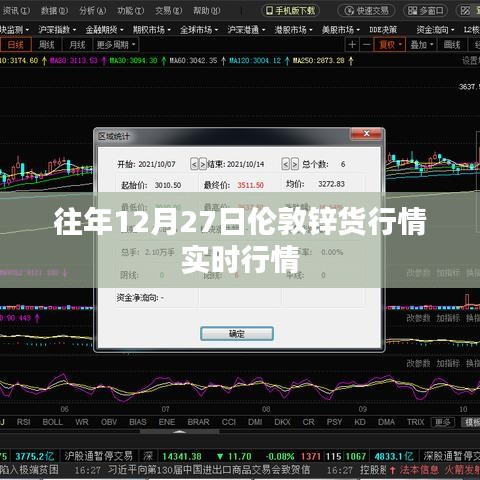The width and height of the screenshot is (480, 480).
Task: Open the DDE决策 section
Action: click(383, 30)
